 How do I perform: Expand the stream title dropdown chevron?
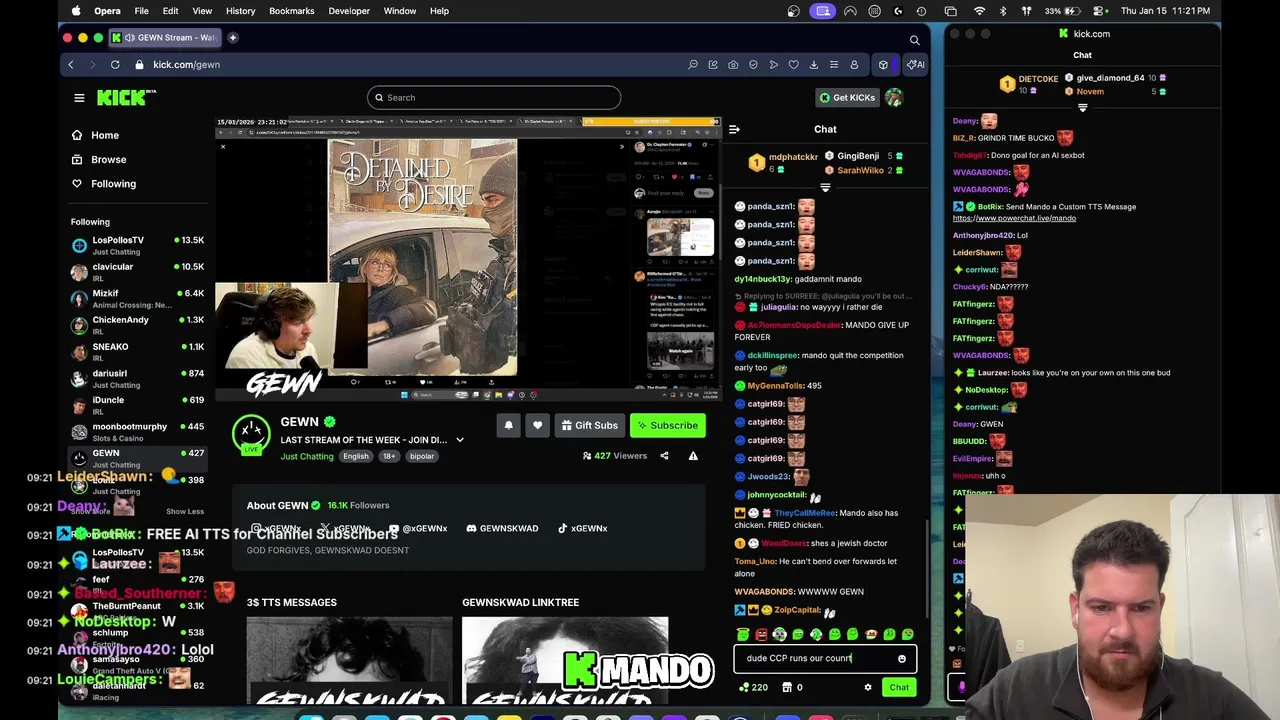coord(460,440)
